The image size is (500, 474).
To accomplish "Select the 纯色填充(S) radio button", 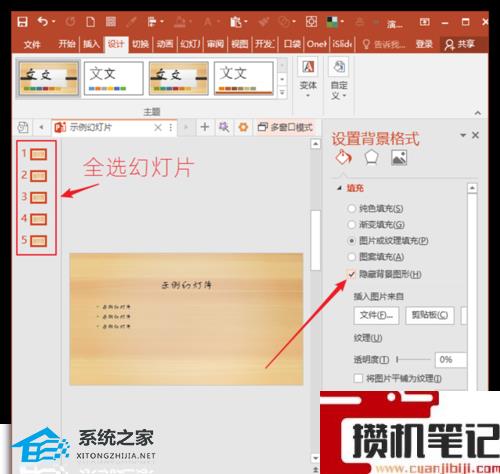I will 351,209.
